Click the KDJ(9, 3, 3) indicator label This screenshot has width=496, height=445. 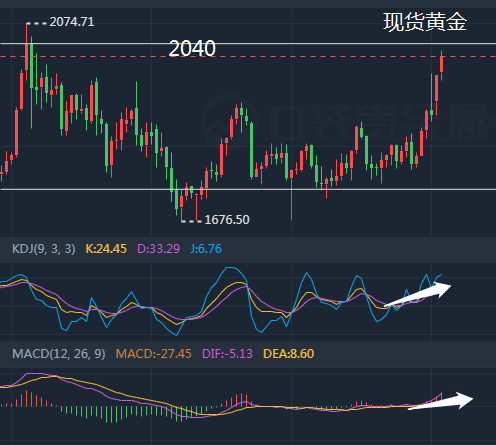tap(44, 249)
